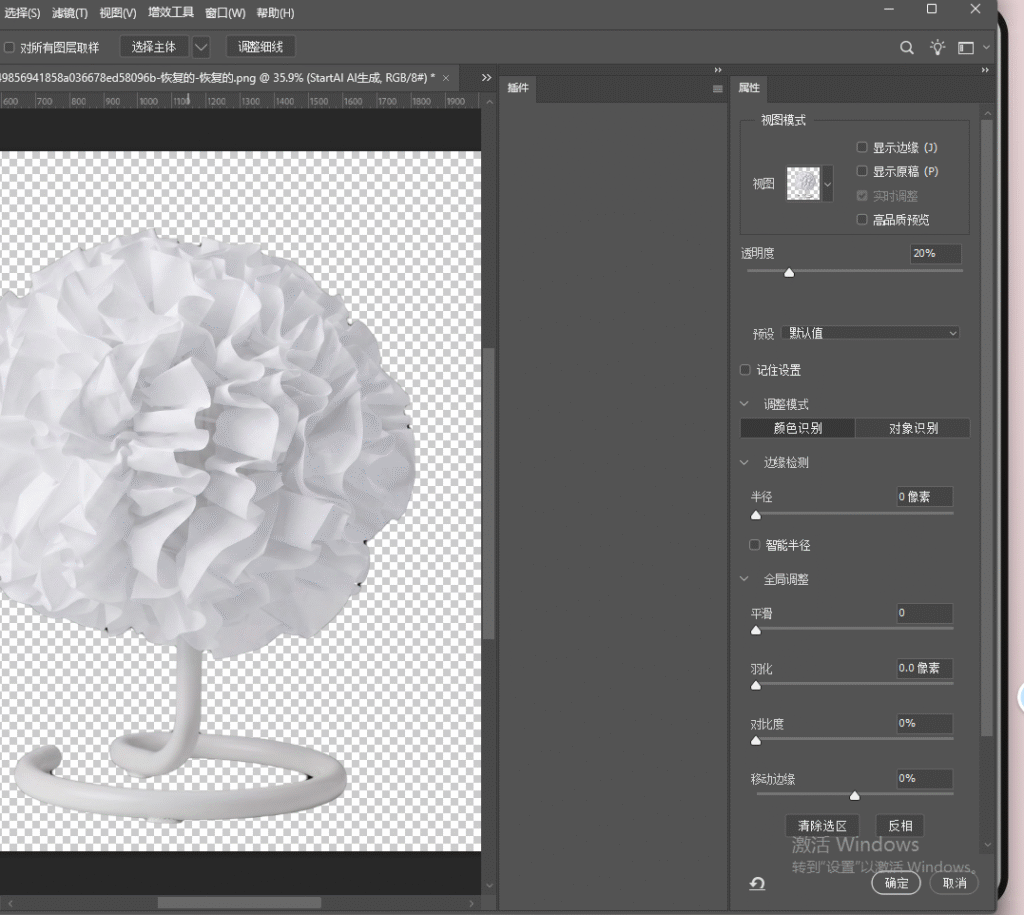This screenshot has width=1024, height=915.
Task: Open the 选择(S) menu
Action: [22, 13]
